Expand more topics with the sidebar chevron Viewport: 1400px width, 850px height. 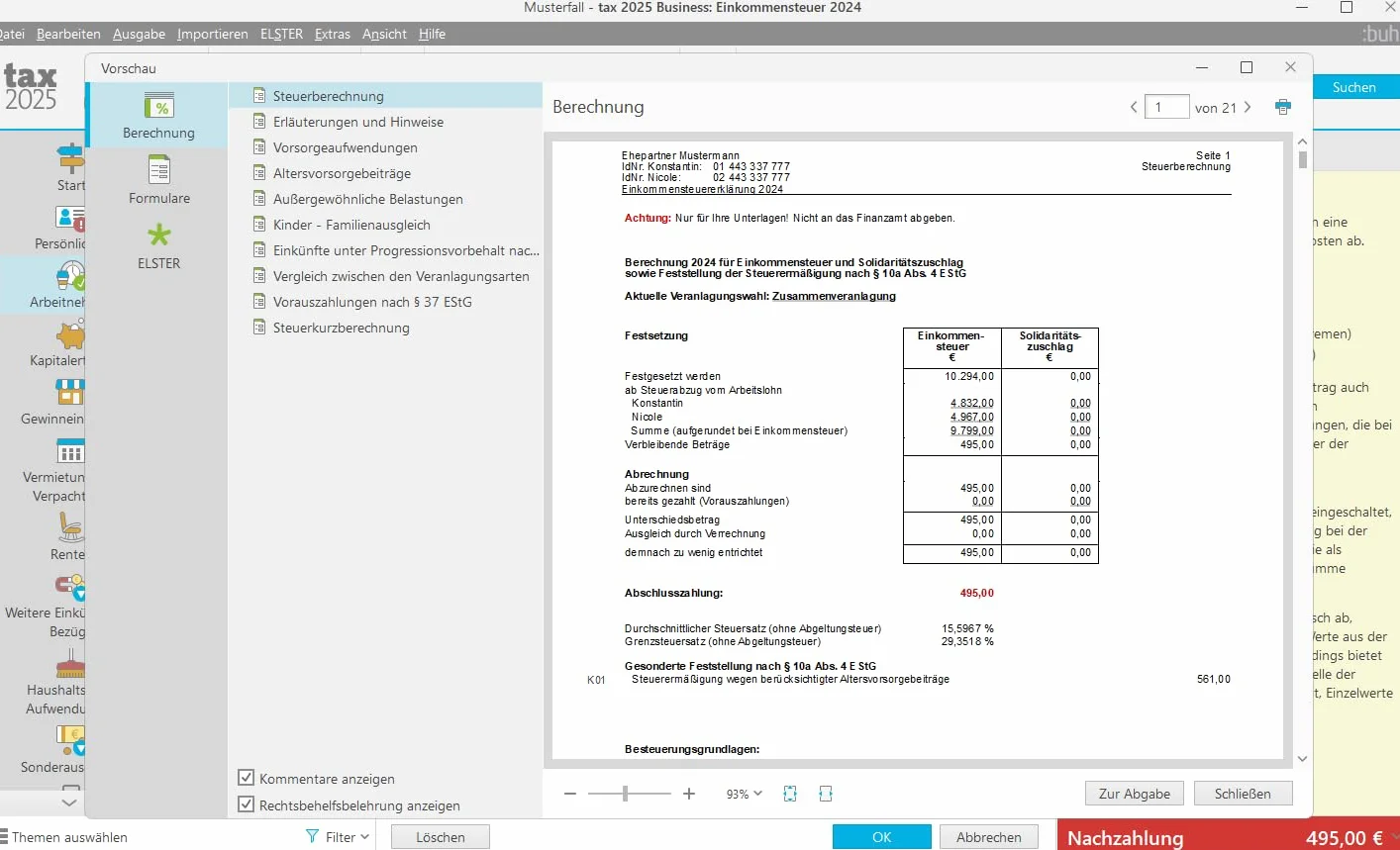tap(69, 803)
